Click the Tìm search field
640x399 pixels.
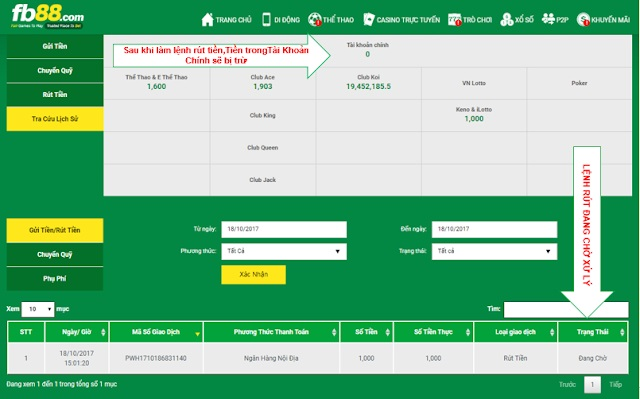pos(566,309)
